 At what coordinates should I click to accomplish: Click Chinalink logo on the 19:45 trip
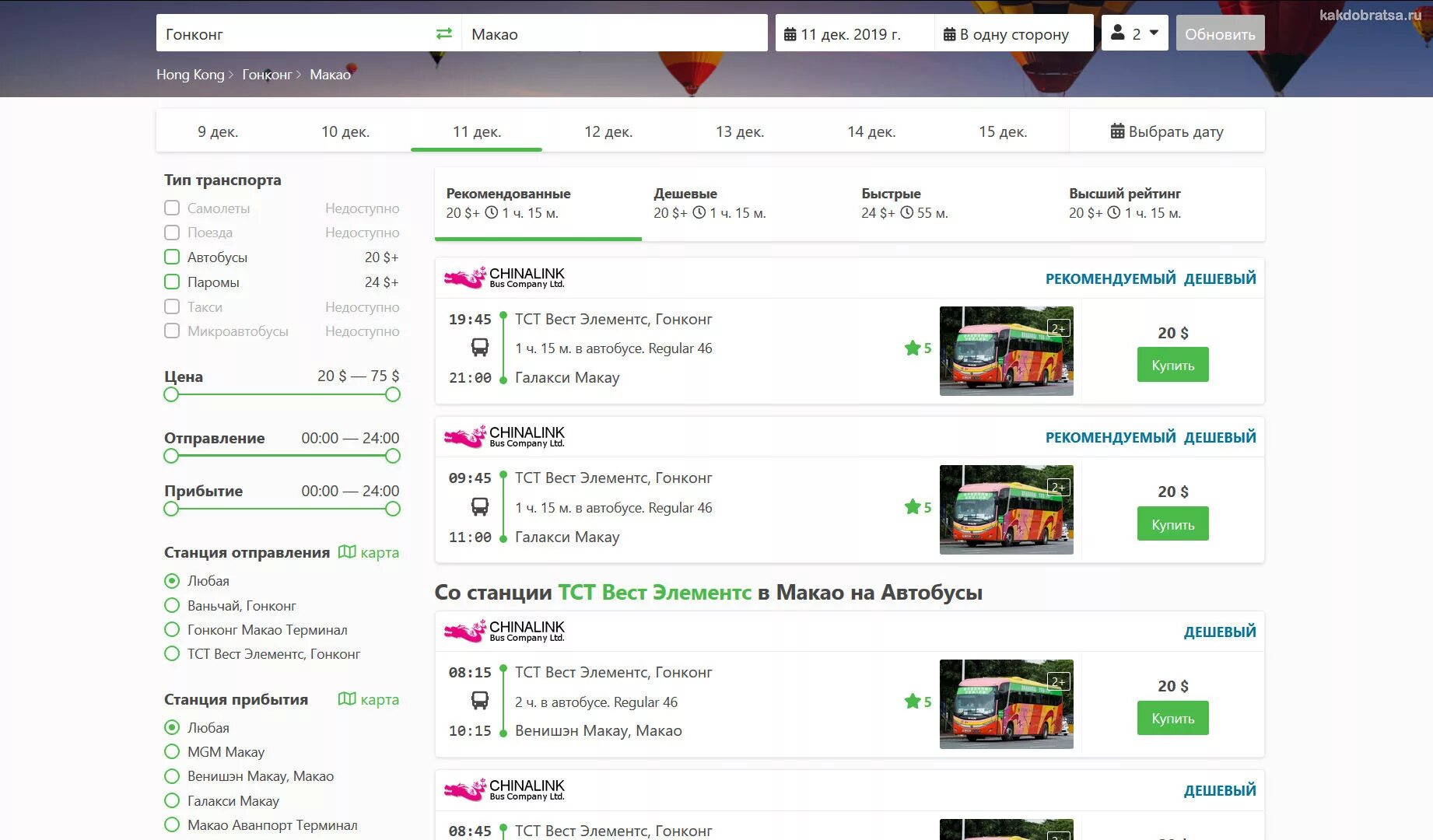(504, 278)
